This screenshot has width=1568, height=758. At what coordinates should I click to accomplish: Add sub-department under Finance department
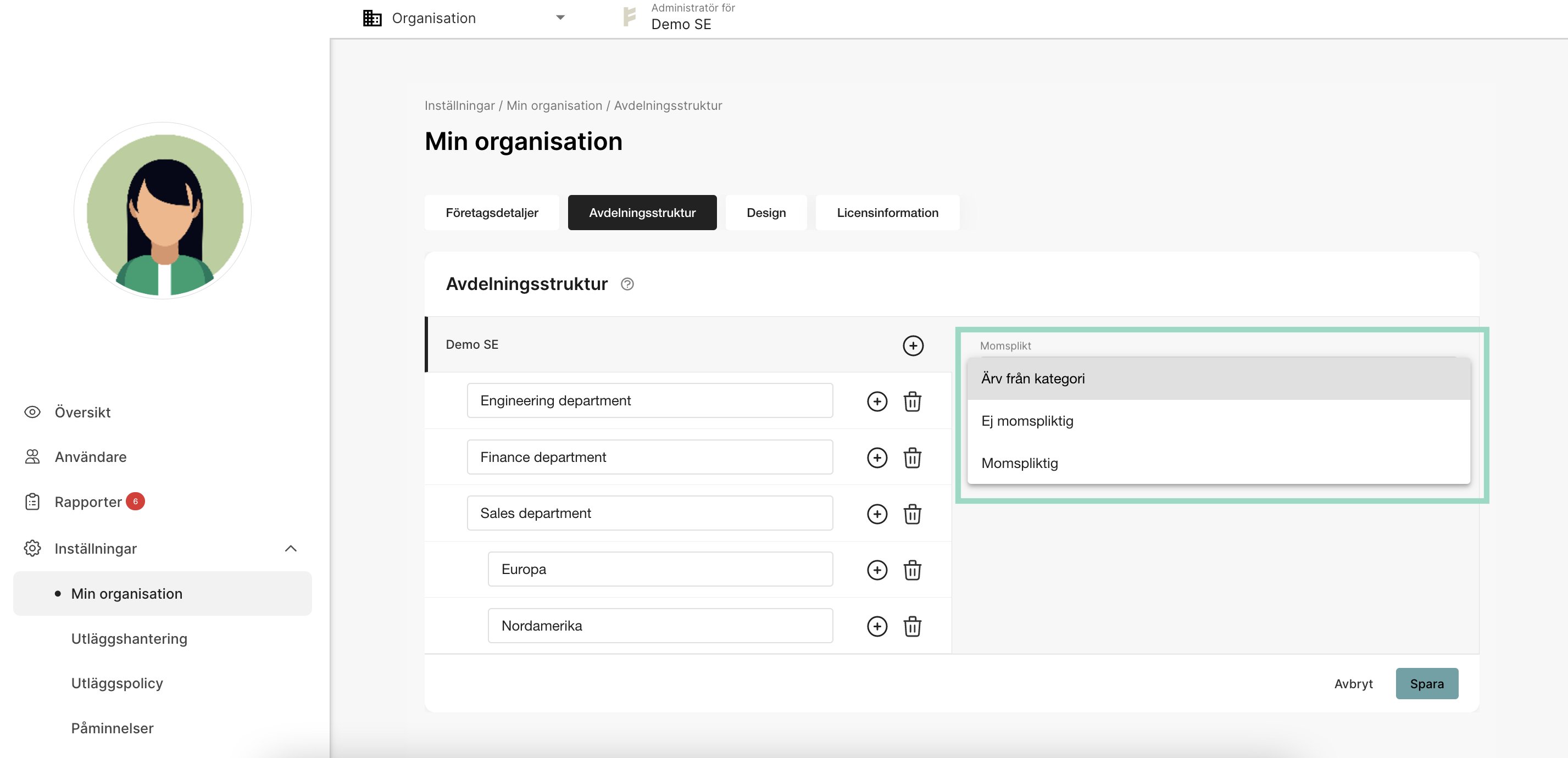point(876,458)
